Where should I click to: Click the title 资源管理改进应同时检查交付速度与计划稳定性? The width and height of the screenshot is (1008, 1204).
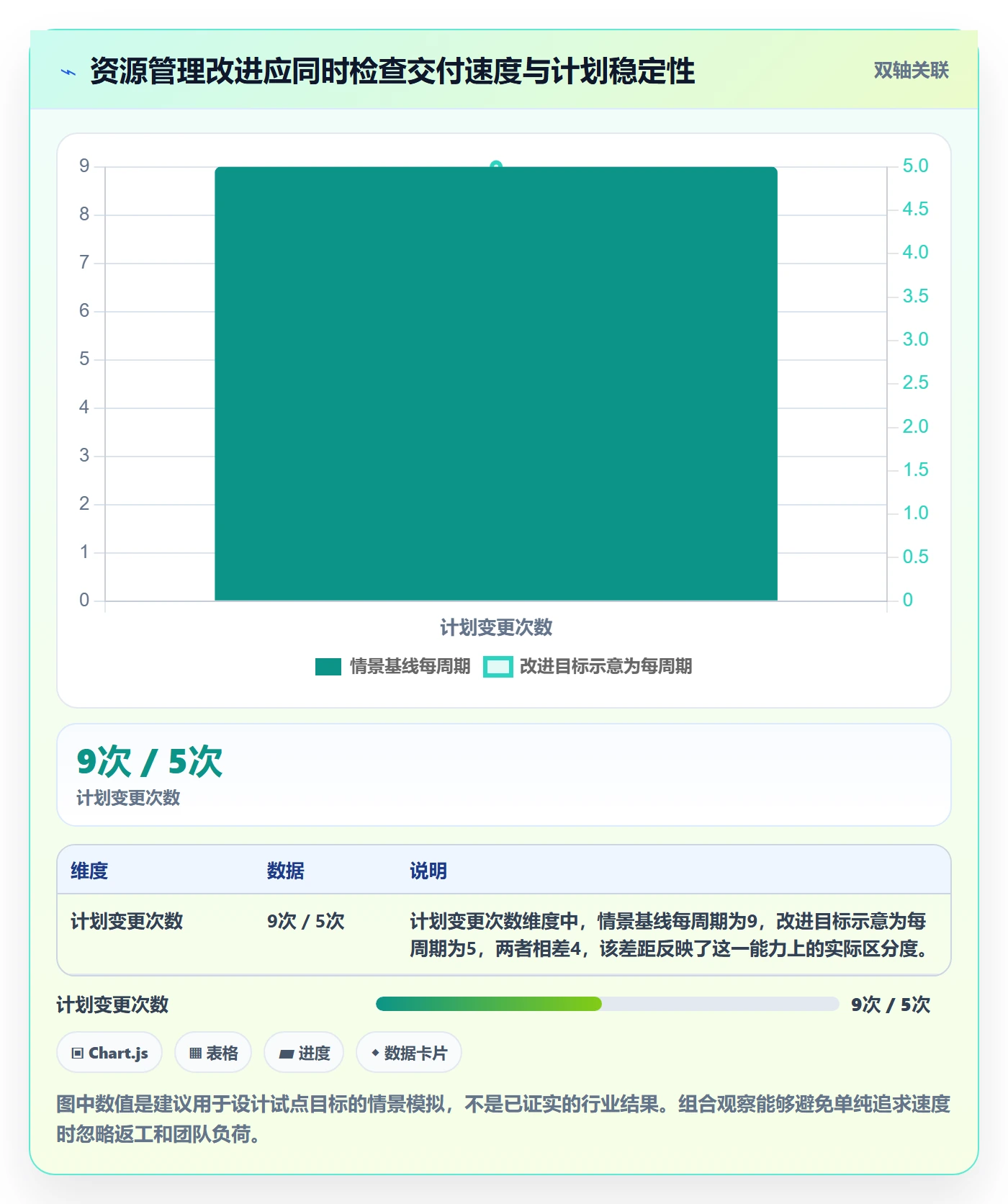[392, 71]
